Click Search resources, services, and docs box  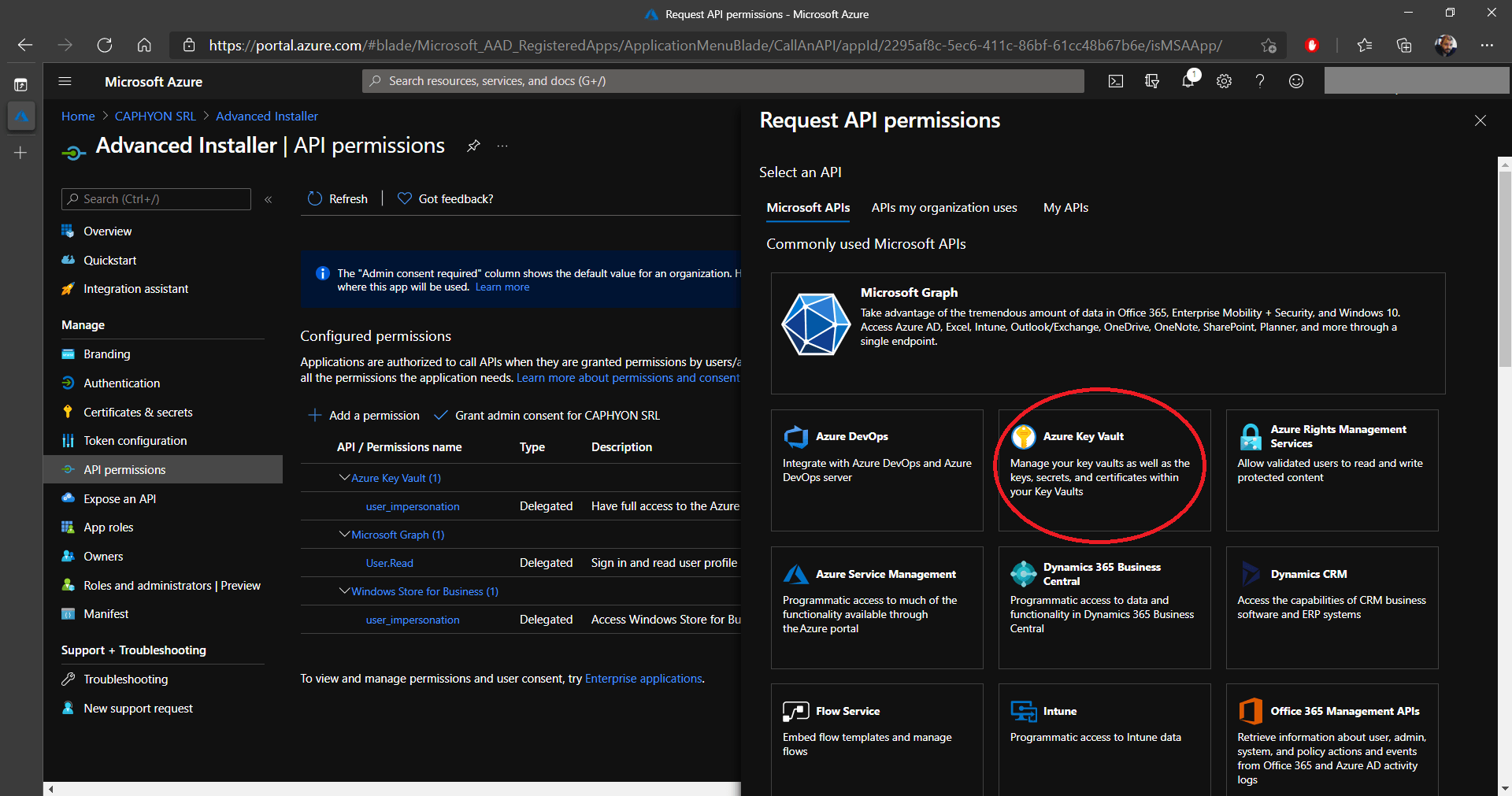tap(723, 81)
